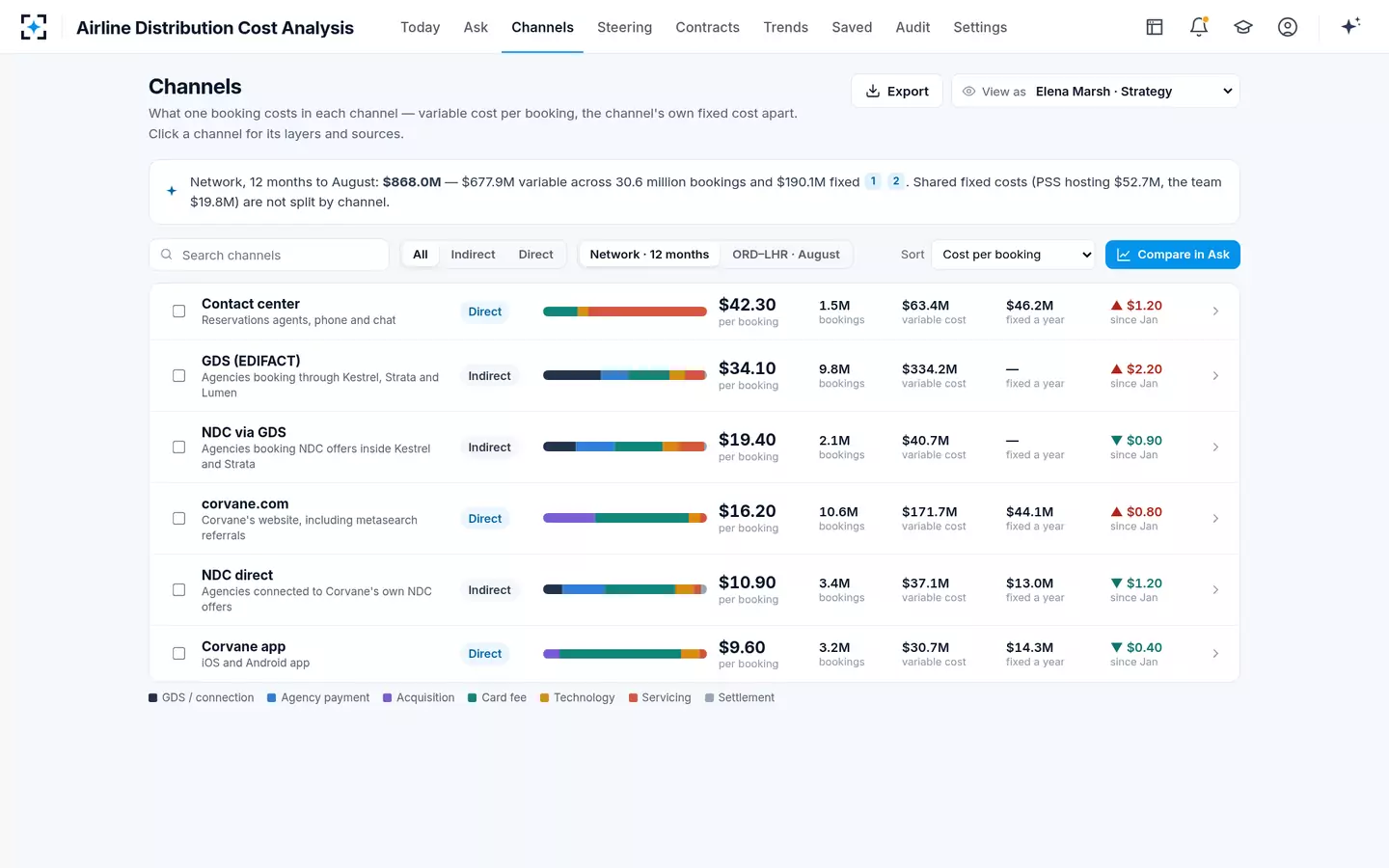This screenshot has height=868, width=1389.
Task: Go to the Today tab
Action: pos(421,27)
